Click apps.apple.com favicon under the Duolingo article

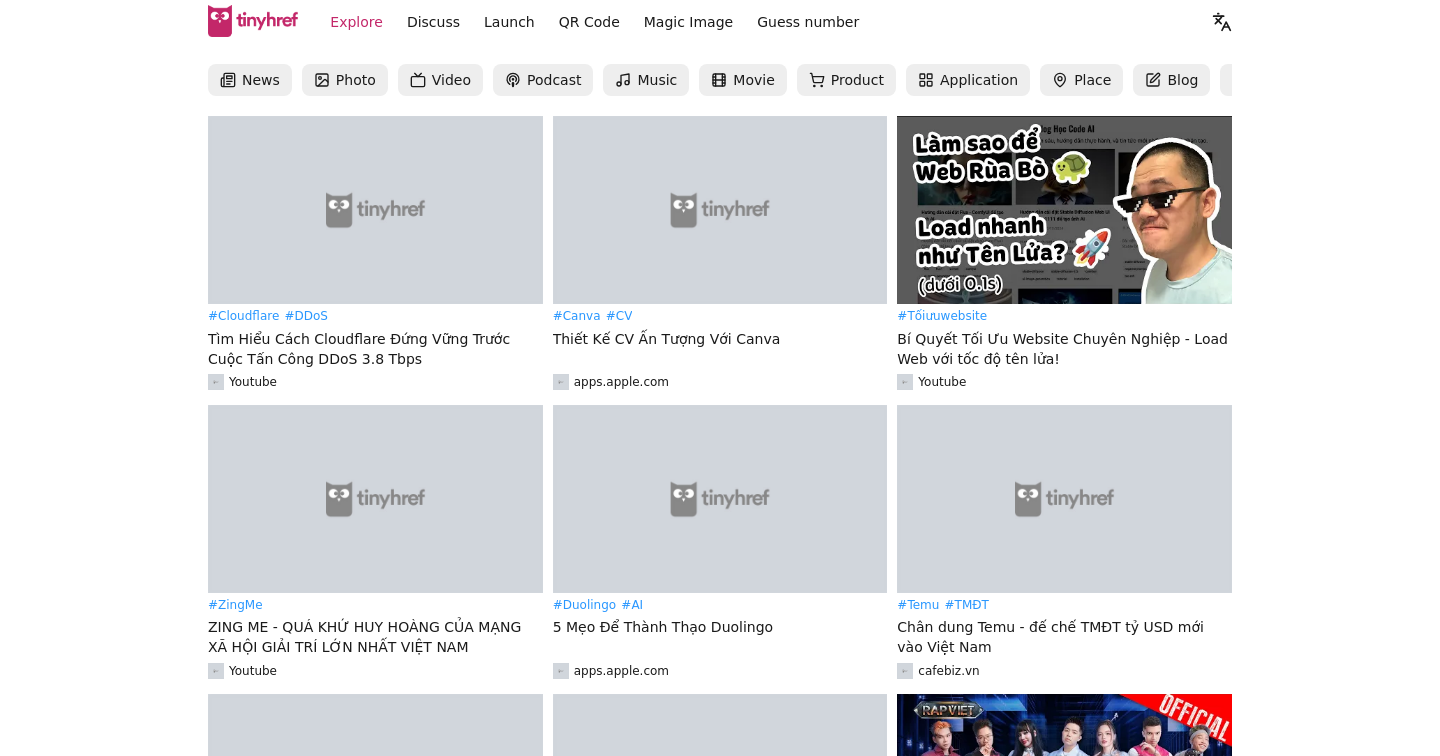[x=561, y=671]
